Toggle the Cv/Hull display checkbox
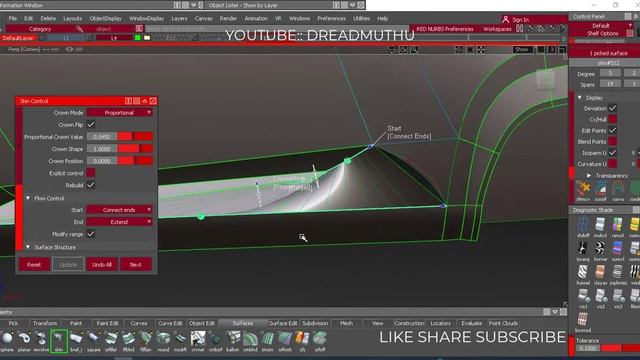 coord(612,119)
